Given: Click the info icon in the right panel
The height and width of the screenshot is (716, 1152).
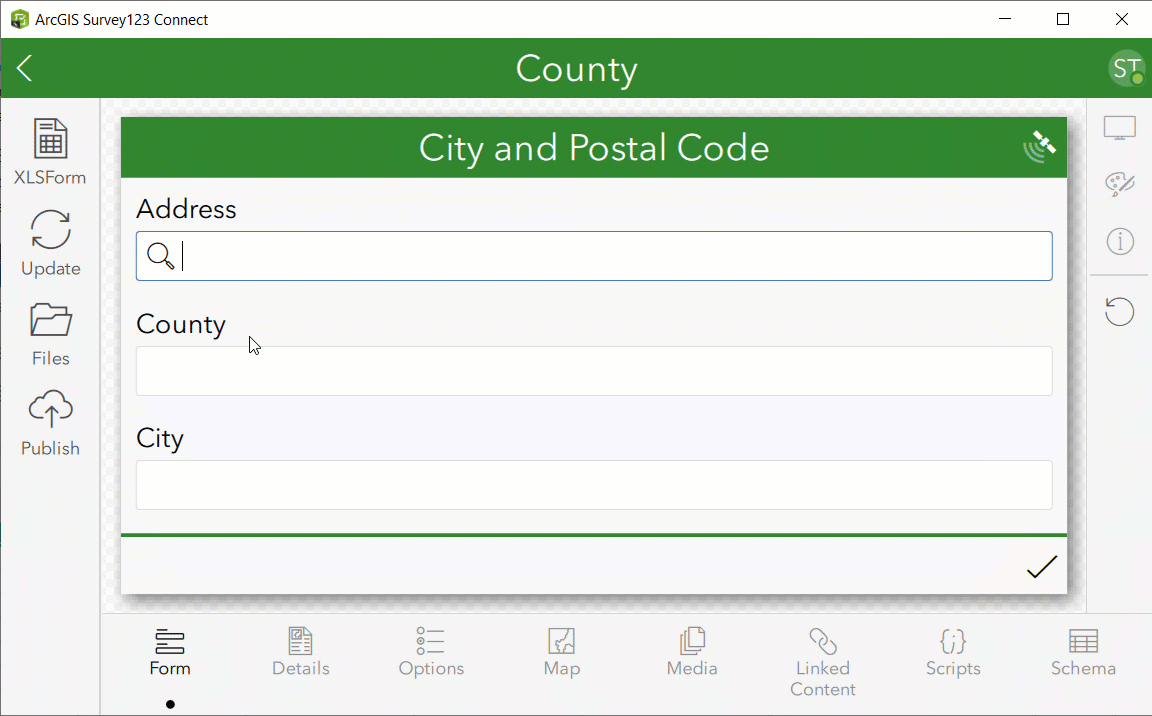Looking at the screenshot, I should [1119, 241].
